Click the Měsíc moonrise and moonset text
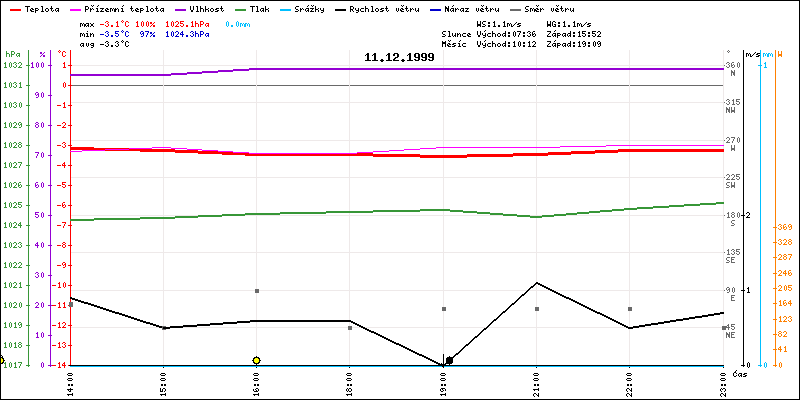This screenshot has height=400, width=800. click(x=520, y=44)
